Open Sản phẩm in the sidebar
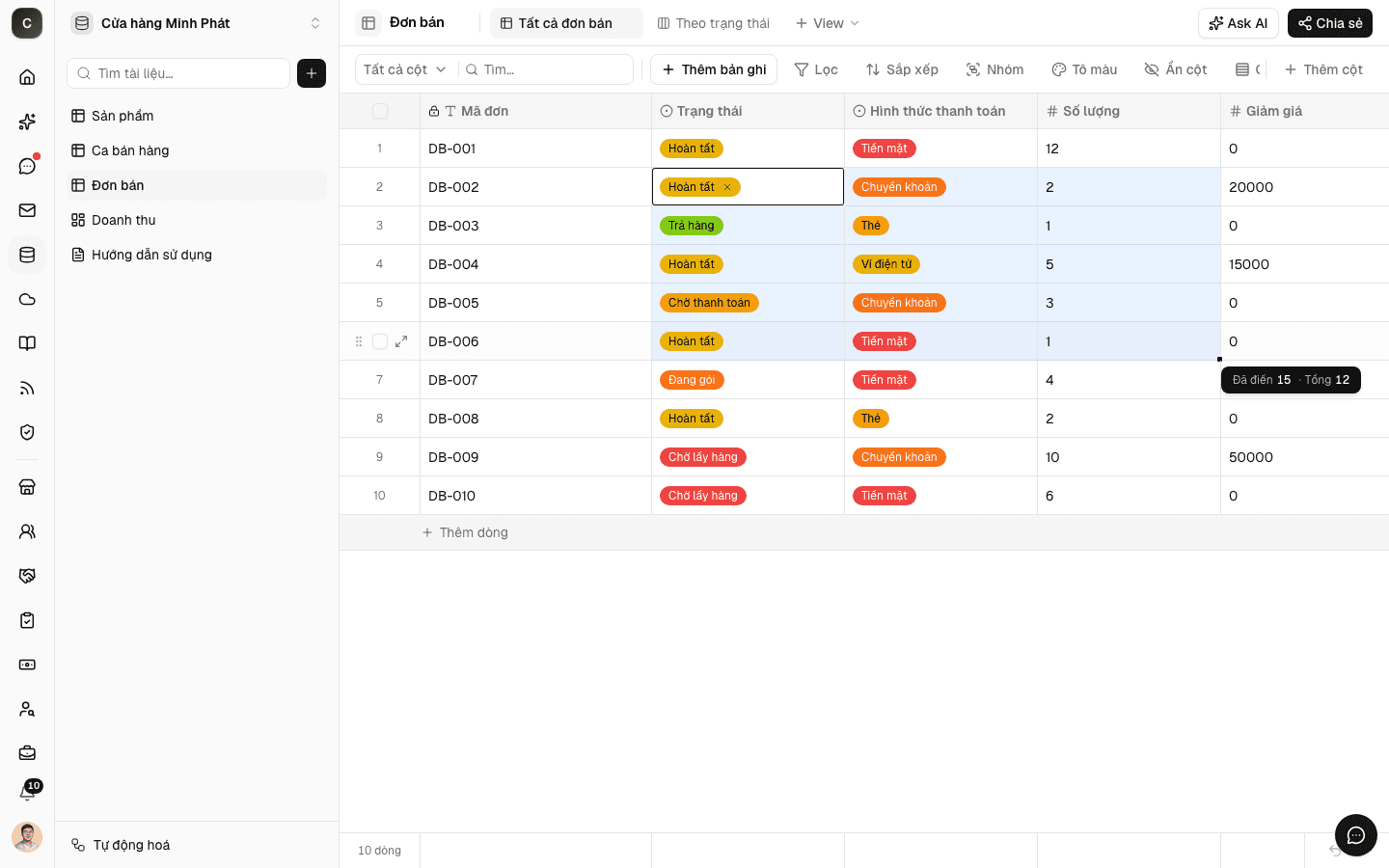 point(197,116)
